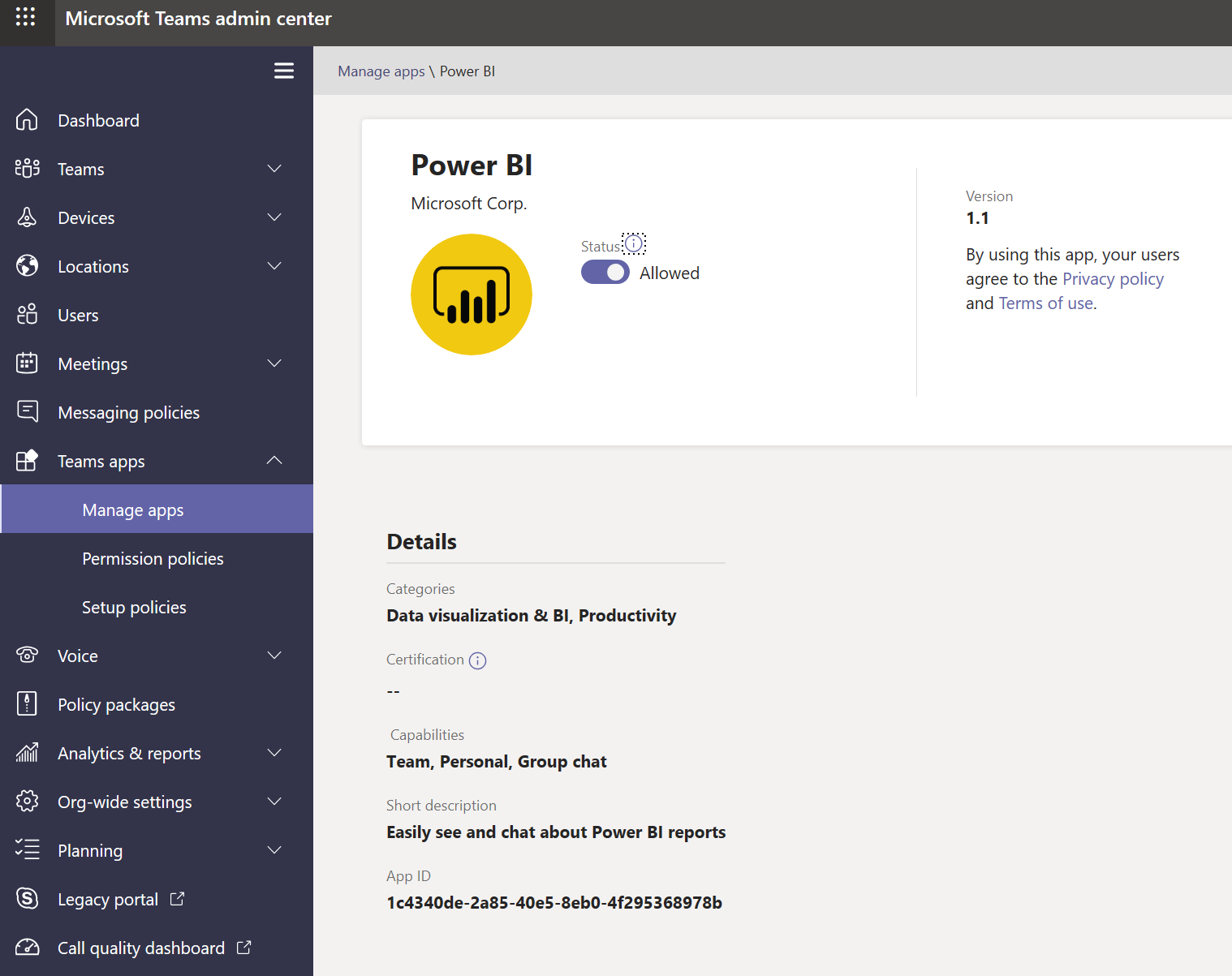Click the Teams apps puzzle icon
This screenshot has width=1232, height=976.
pos(27,461)
